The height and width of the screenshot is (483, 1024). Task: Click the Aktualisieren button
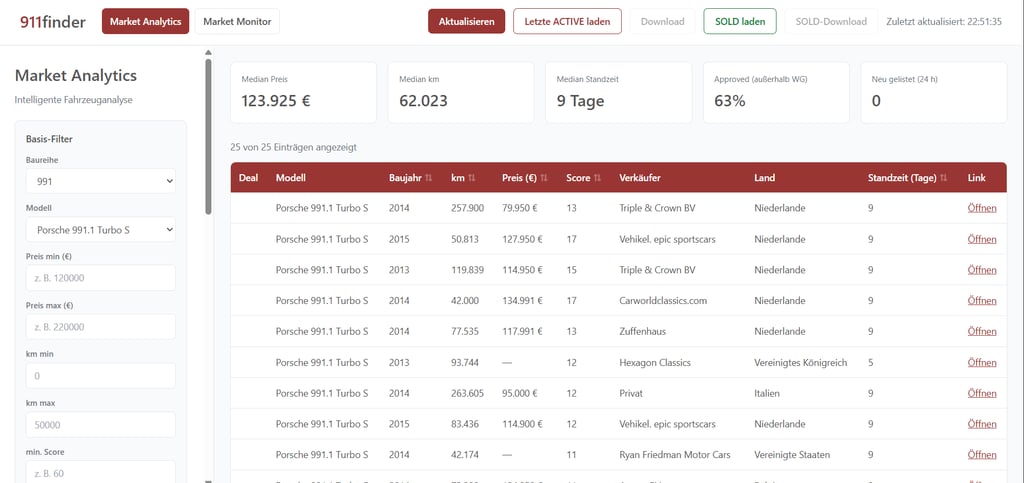(x=466, y=22)
